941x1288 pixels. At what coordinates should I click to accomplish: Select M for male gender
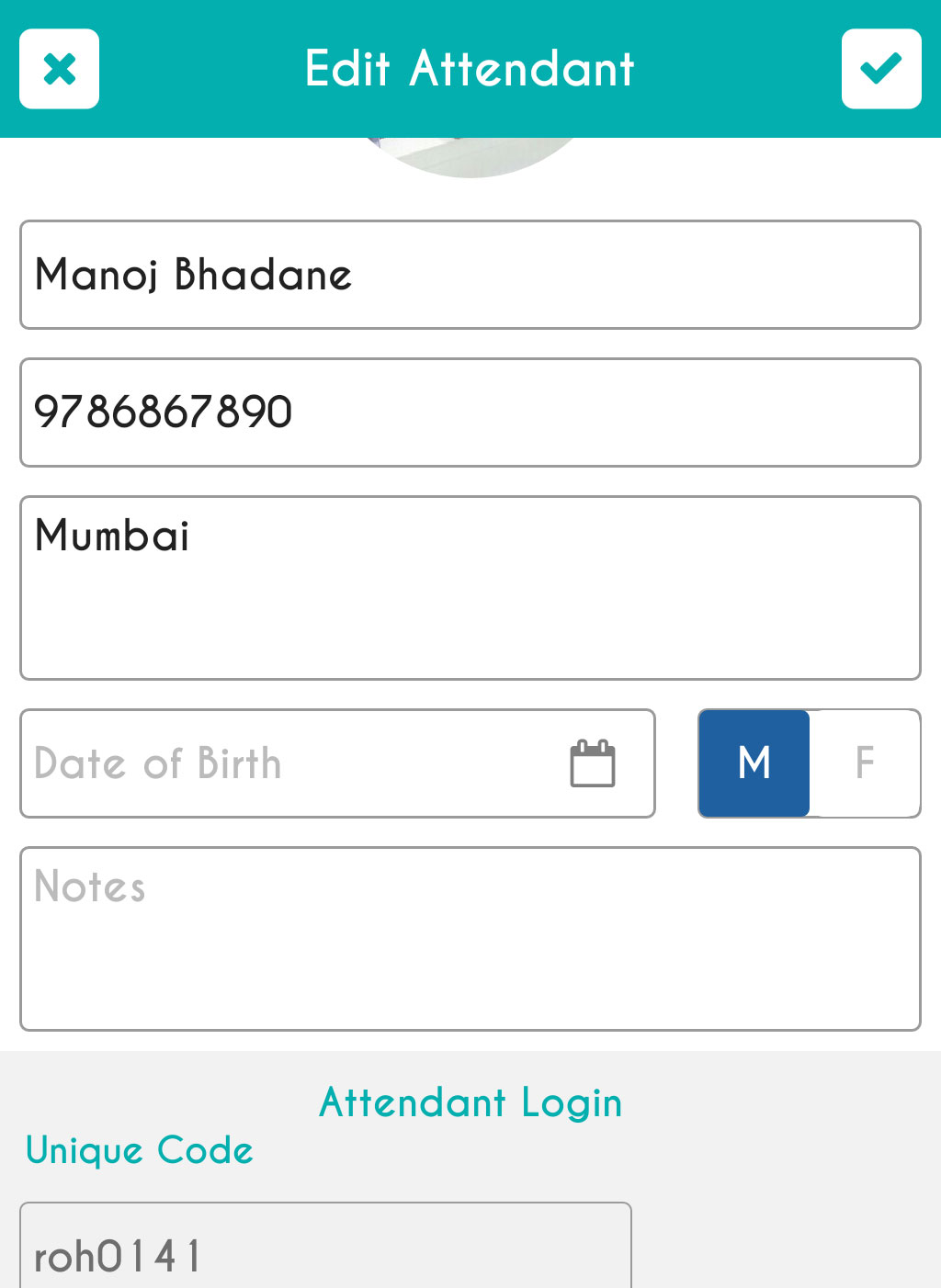point(754,763)
